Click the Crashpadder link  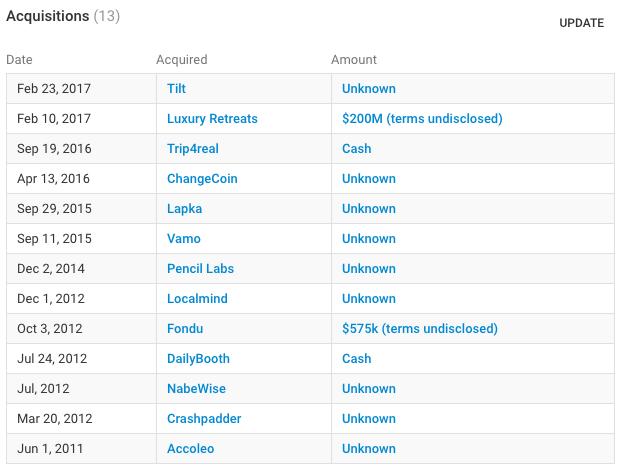point(204,419)
